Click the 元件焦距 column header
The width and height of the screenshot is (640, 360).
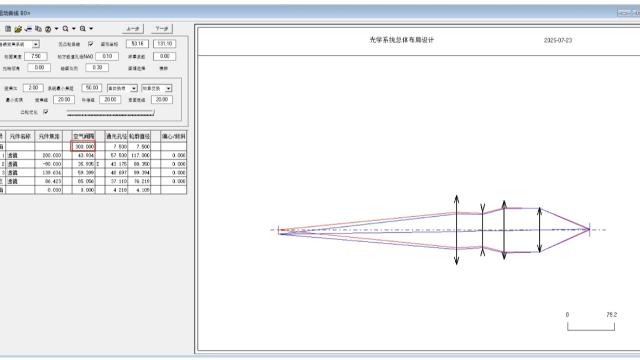[49, 136]
